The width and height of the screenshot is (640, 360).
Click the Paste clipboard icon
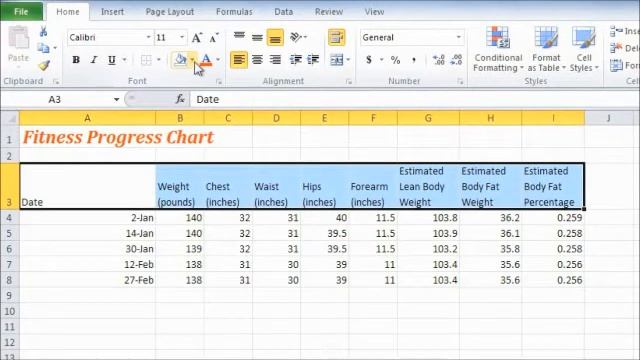18,39
